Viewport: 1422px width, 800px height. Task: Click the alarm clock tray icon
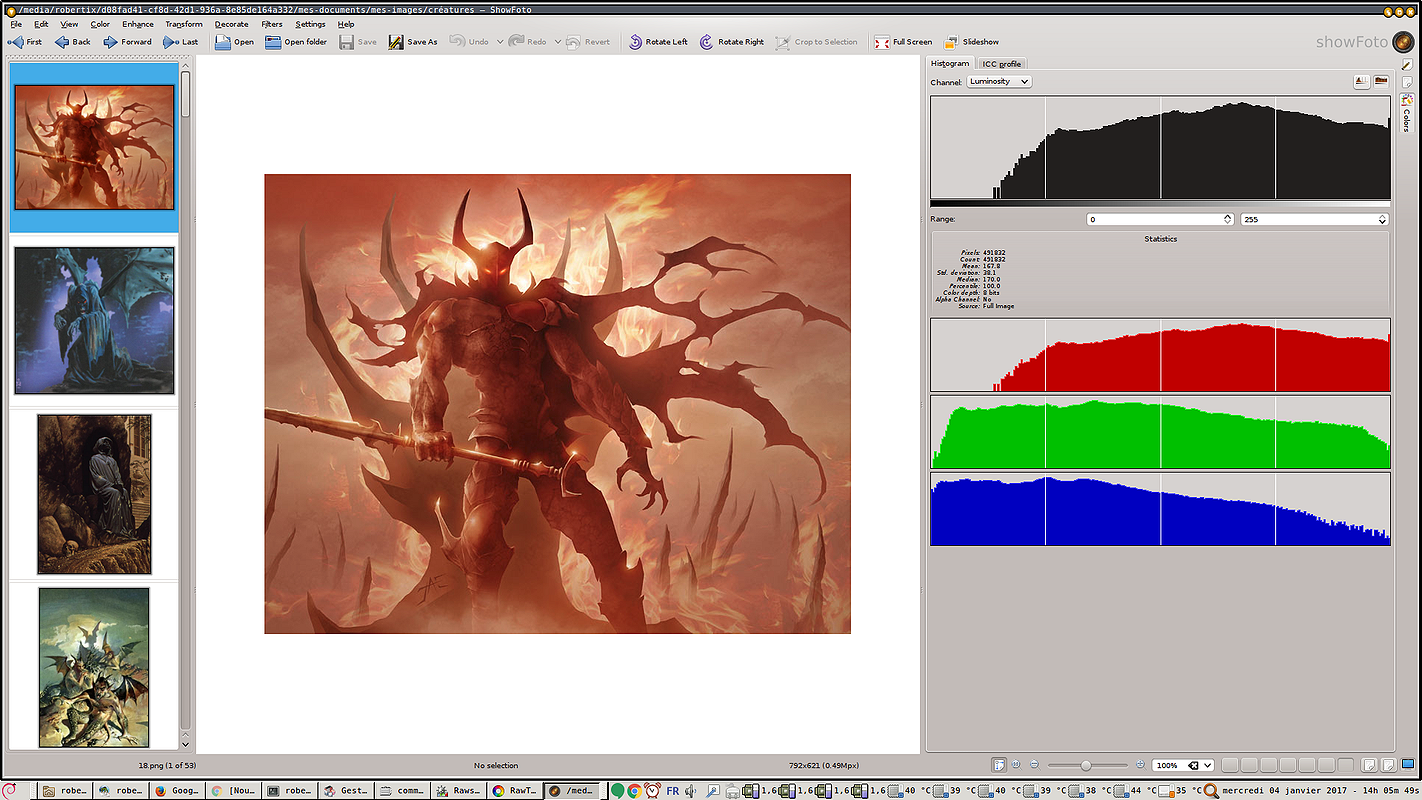click(652, 790)
